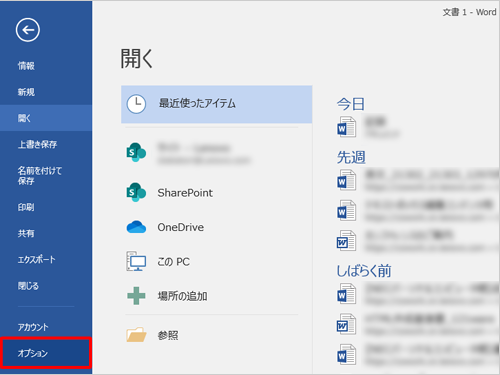Click the SharePoint icon with blurred account name
The height and width of the screenshot is (375, 500).
click(136, 152)
